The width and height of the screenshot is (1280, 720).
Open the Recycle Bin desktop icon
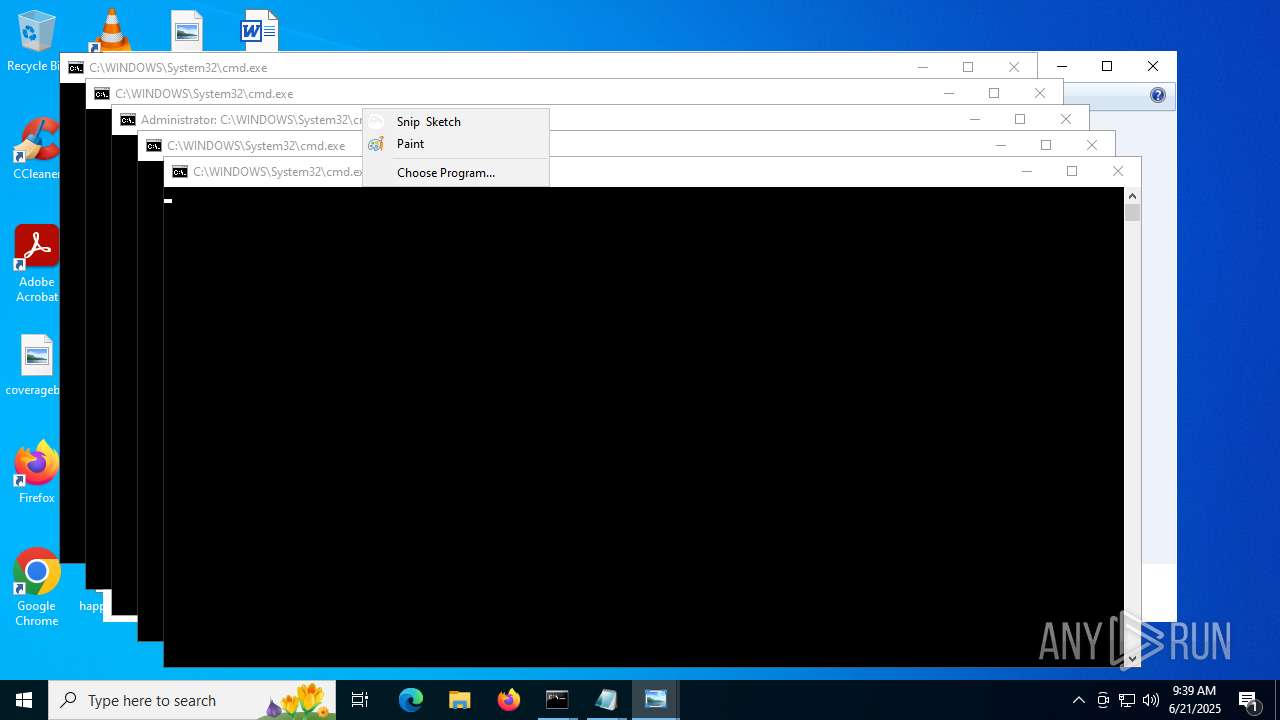coord(36,41)
